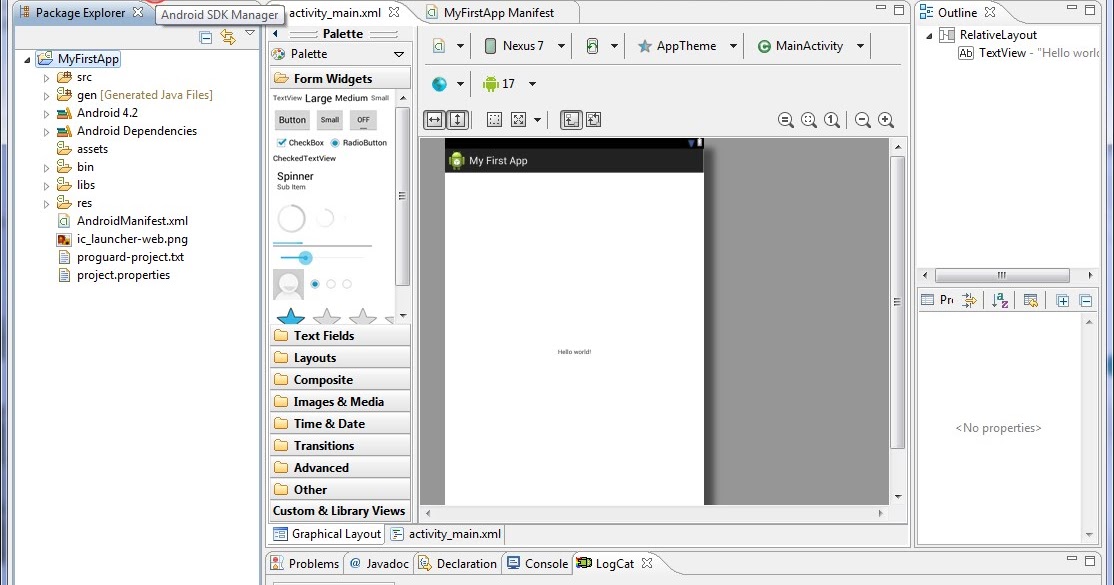1114x585 pixels.
Task: Pick the Button widget in palette
Action: 292,120
